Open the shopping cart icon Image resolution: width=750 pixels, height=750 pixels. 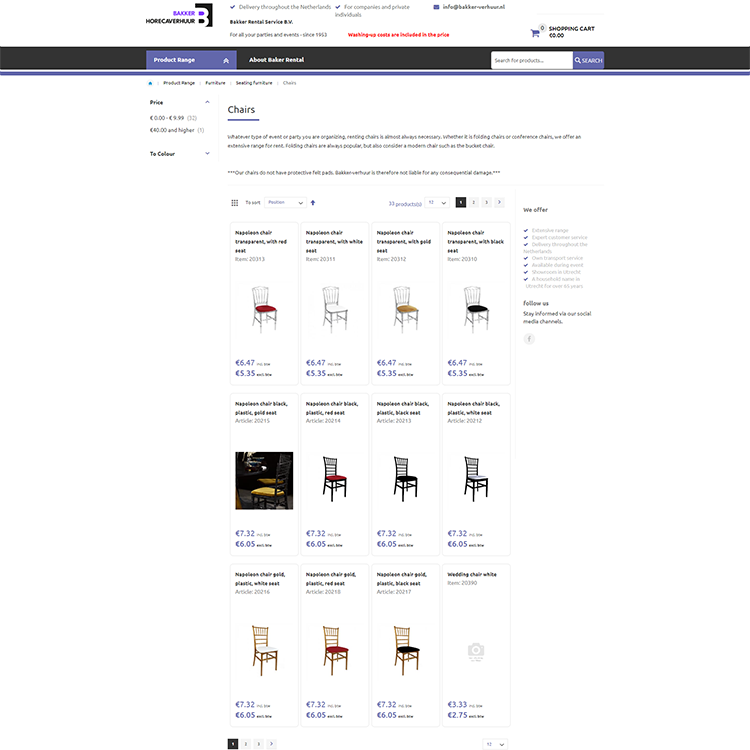[535, 33]
